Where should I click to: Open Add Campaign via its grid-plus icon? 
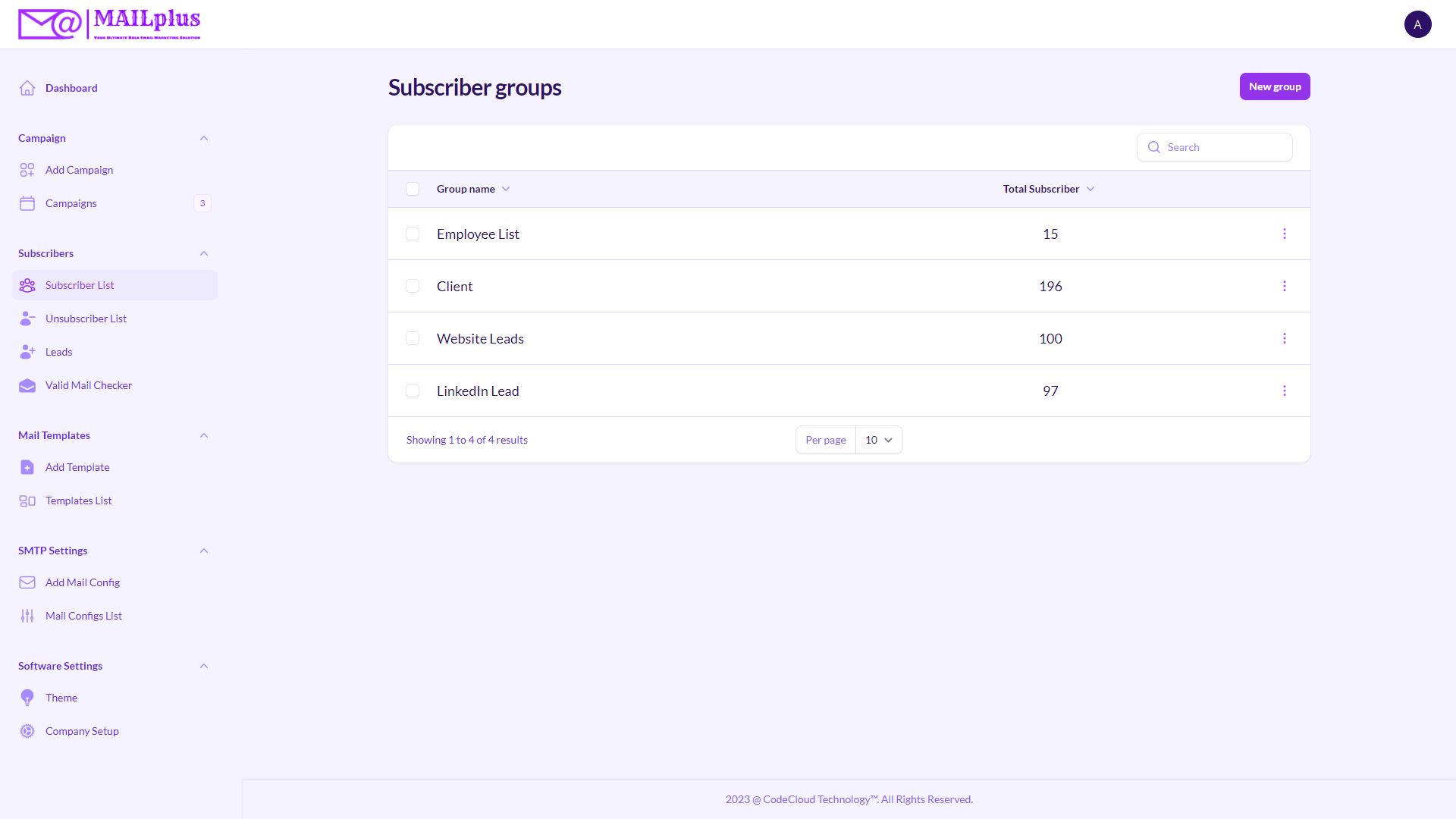(27, 170)
